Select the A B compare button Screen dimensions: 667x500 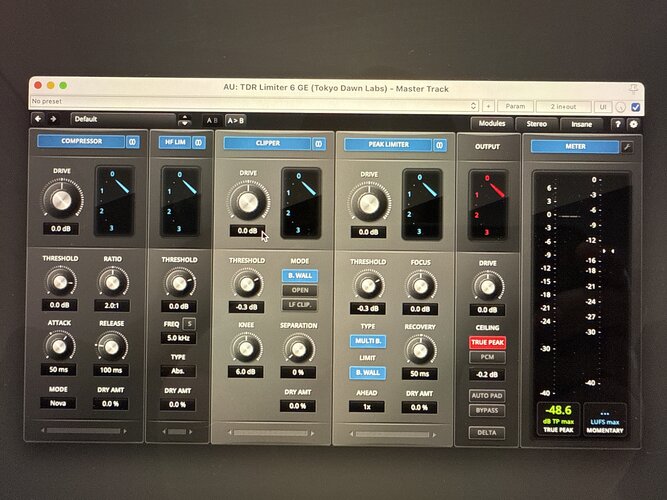[x=212, y=121]
